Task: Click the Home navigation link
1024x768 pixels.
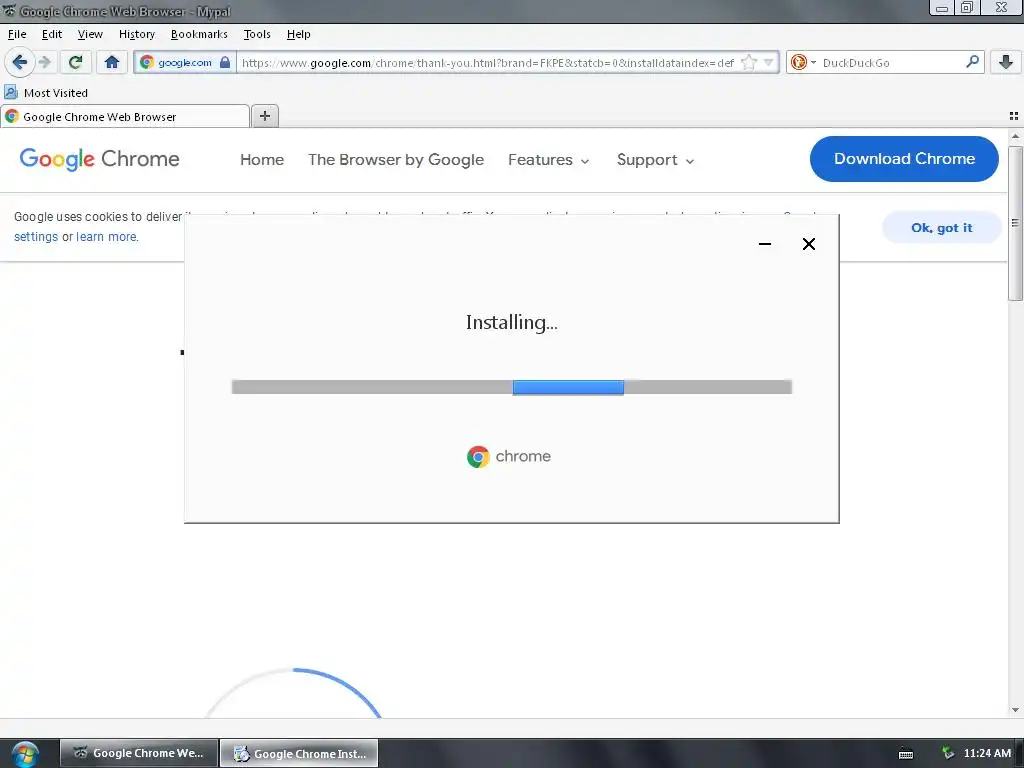Action: coord(262,159)
